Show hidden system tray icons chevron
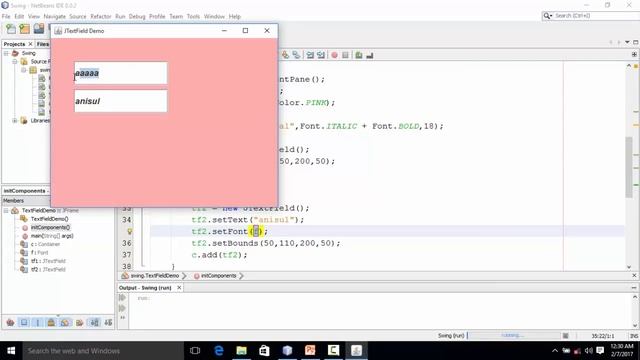Image resolution: width=640 pixels, height=360 pixels. (555, 351)
